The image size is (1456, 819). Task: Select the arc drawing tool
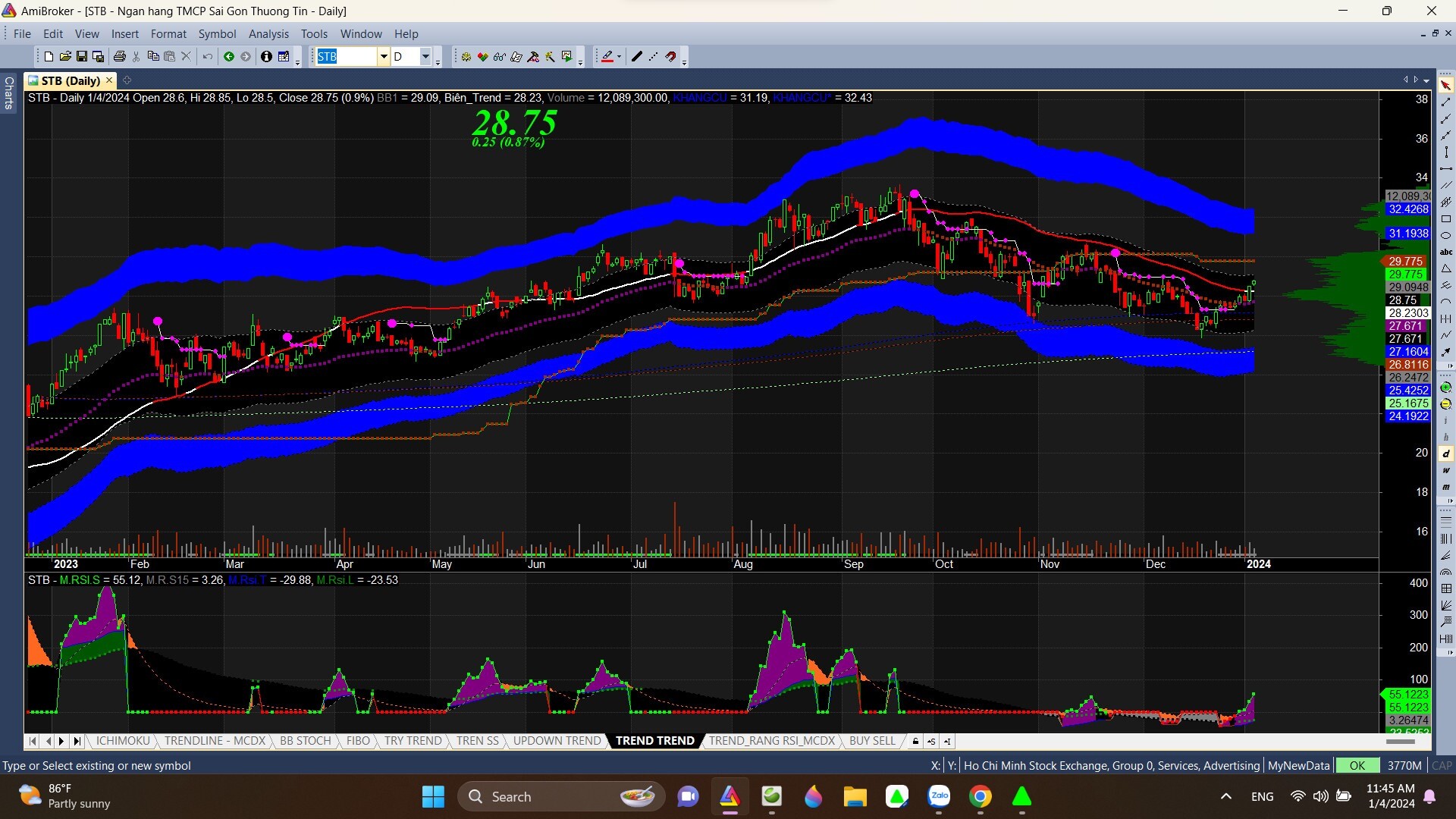pos(1446,302)
